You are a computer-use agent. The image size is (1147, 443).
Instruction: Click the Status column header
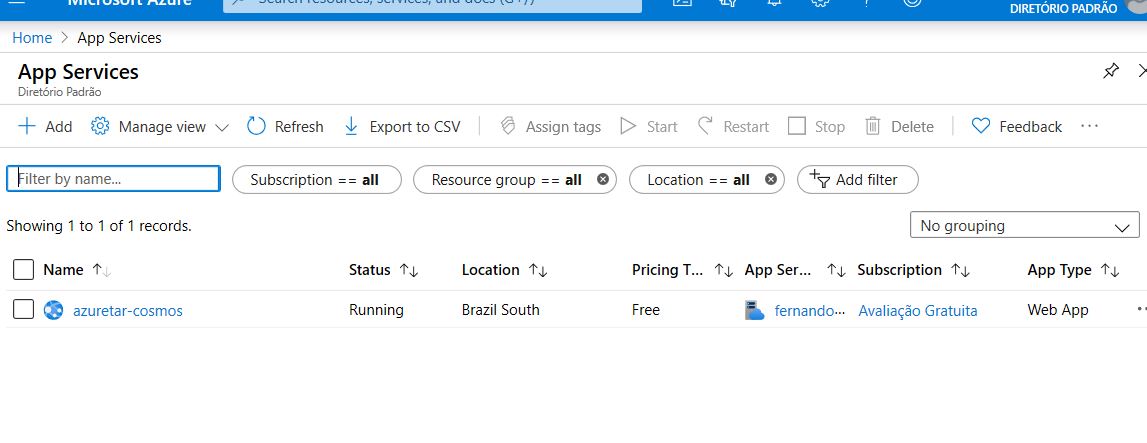click(x=369, y=270)
